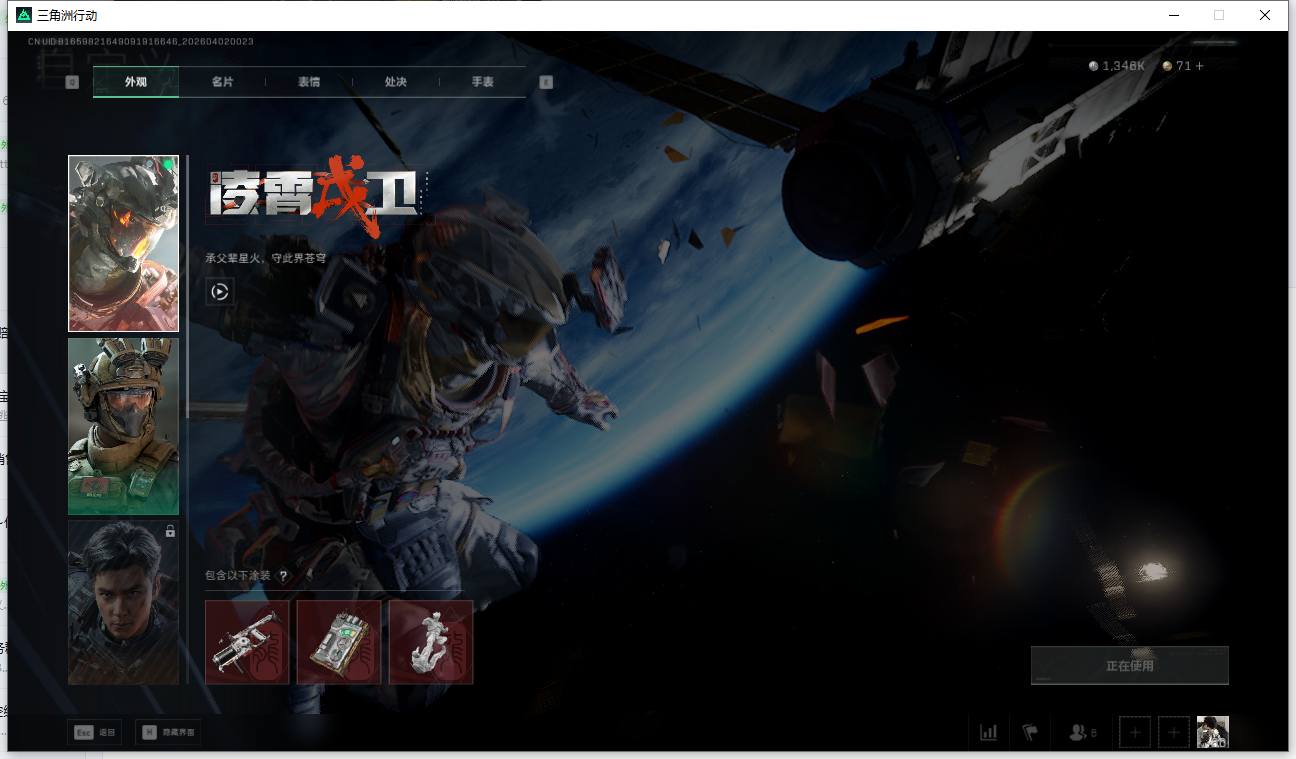Click the 正在使用 button
1296x759 pixels.
coord(1129,665)
